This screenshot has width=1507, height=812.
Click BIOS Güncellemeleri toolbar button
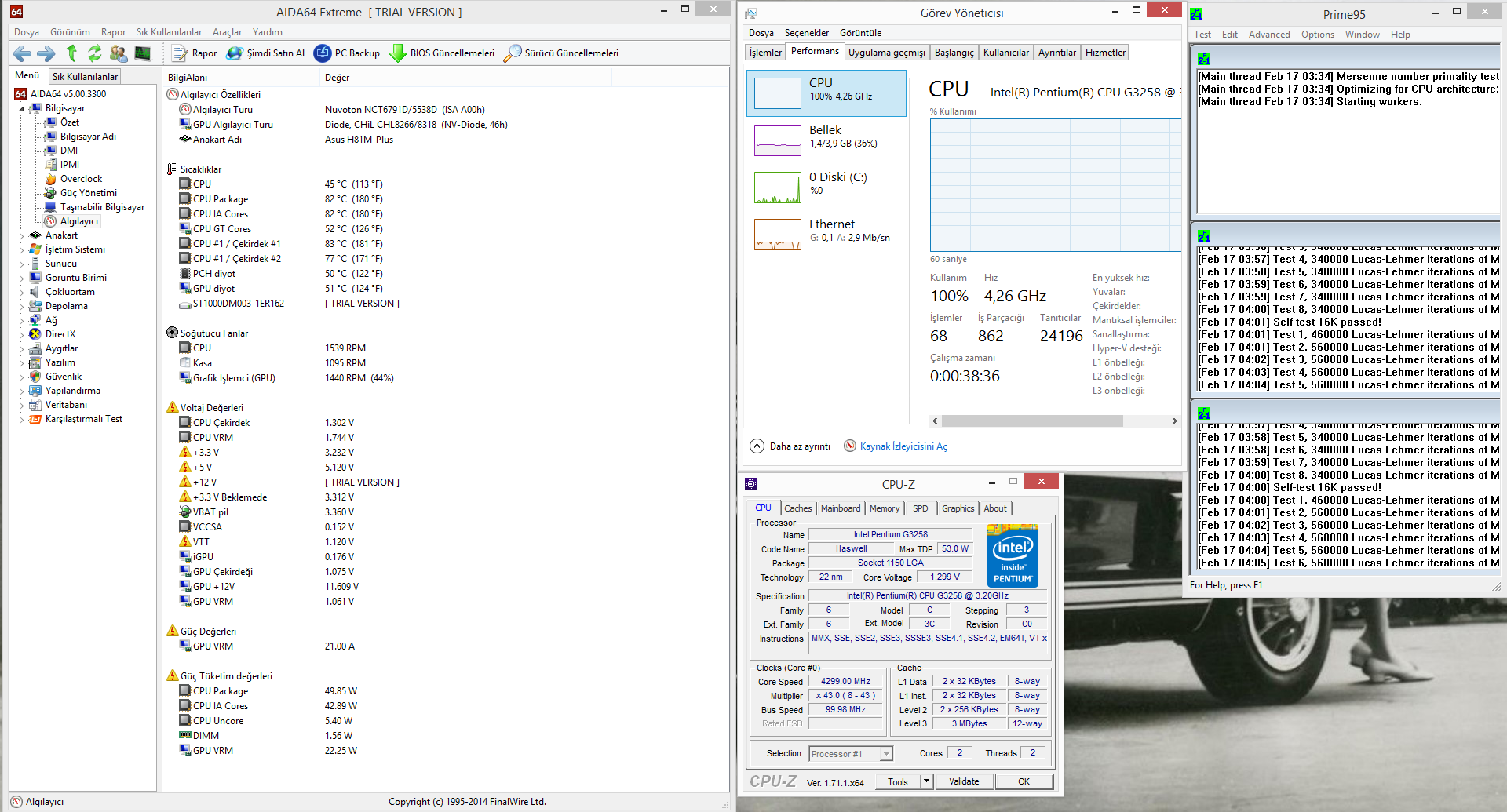(442, 53)
